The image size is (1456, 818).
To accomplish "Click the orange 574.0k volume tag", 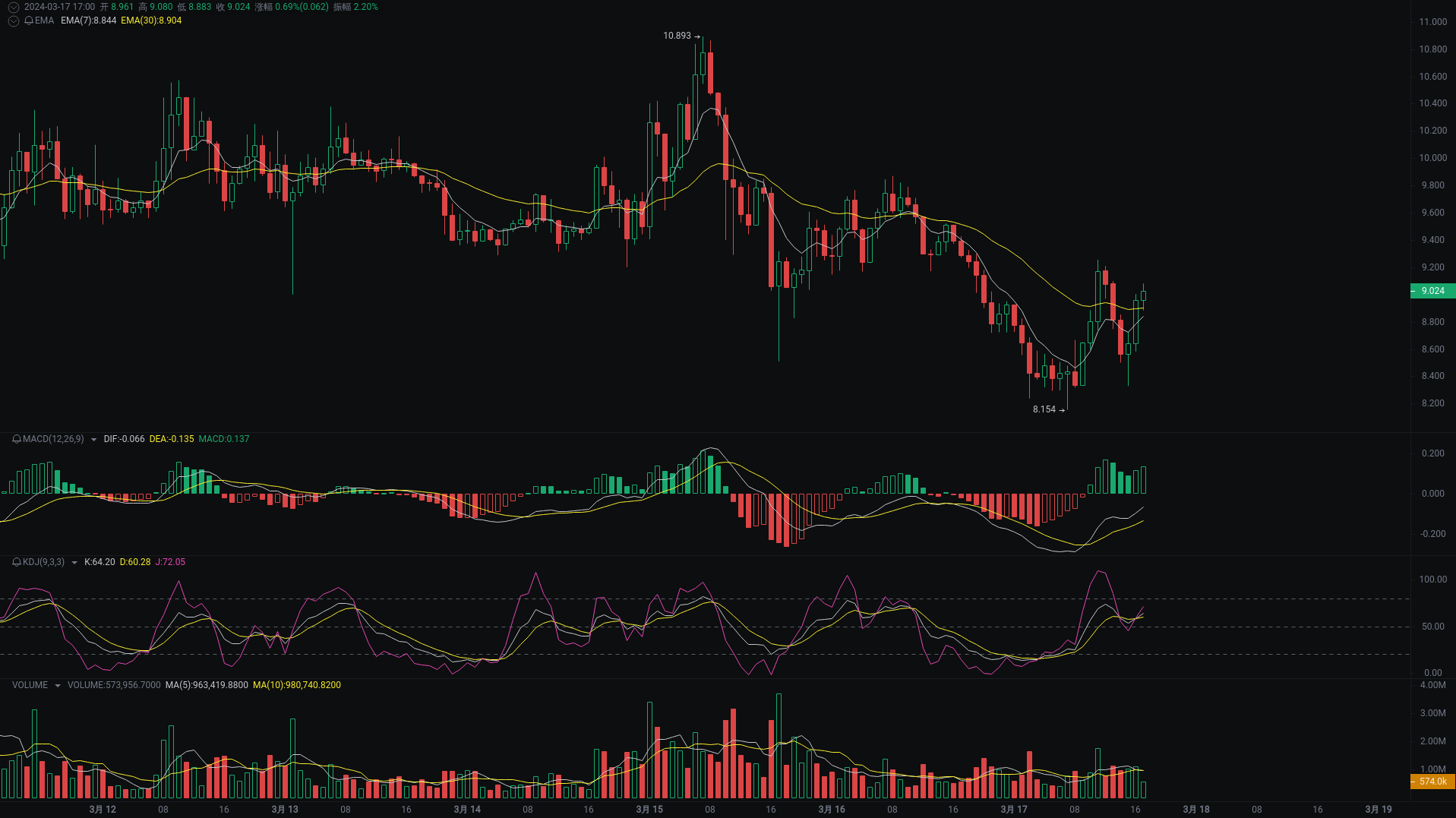I will click(x=1432, y=782).
